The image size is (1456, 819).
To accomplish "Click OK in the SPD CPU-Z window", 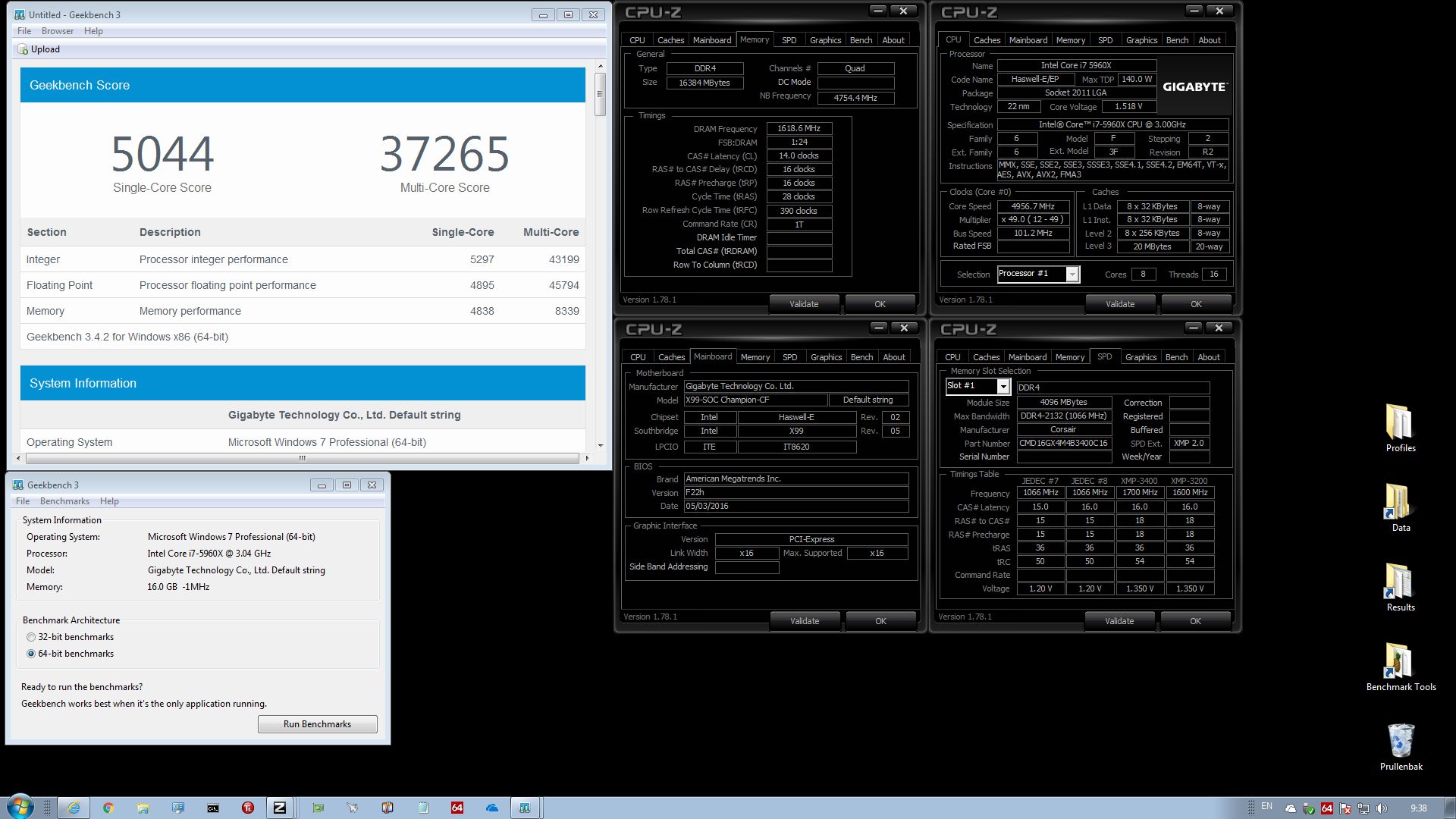I will click(x=1195, y=621).
